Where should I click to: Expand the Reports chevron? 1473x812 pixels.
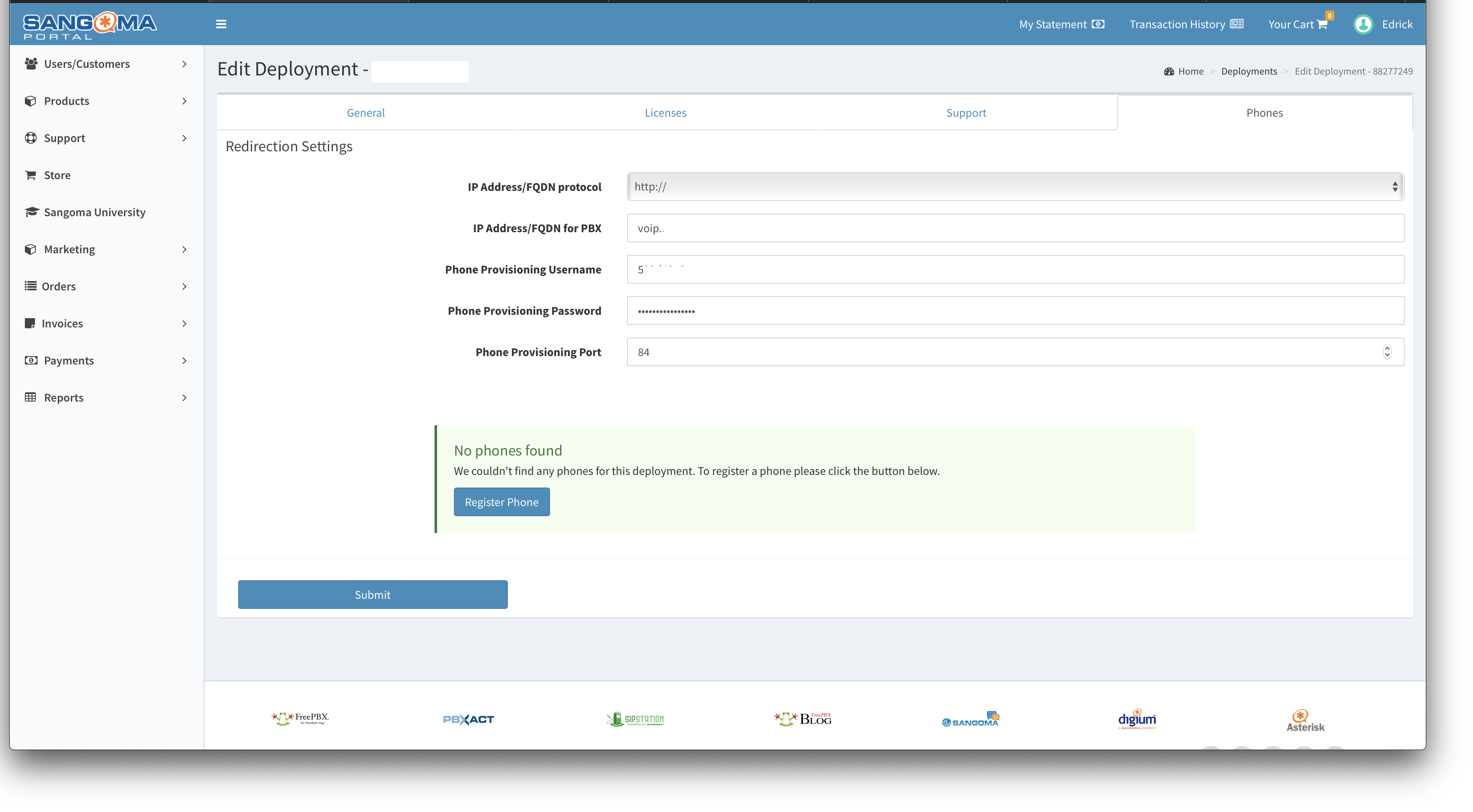click(x=184, y=398)
